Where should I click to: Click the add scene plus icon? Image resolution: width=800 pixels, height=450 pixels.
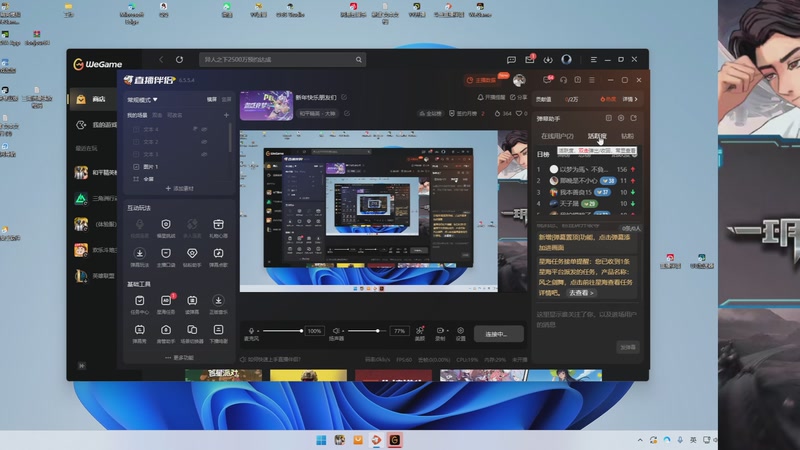tap(226, 115)
